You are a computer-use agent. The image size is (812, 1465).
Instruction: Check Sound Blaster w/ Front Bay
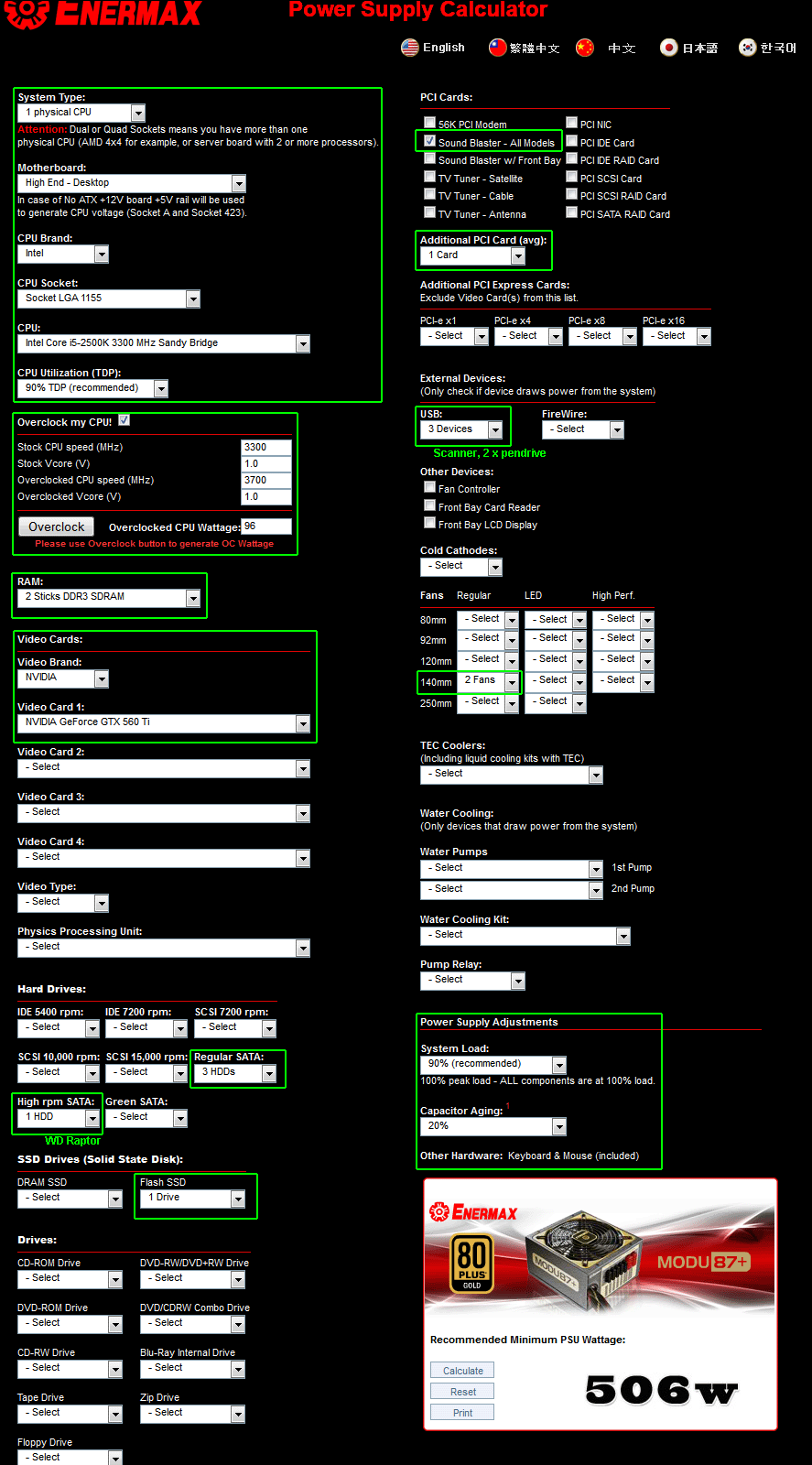point(429,158)
